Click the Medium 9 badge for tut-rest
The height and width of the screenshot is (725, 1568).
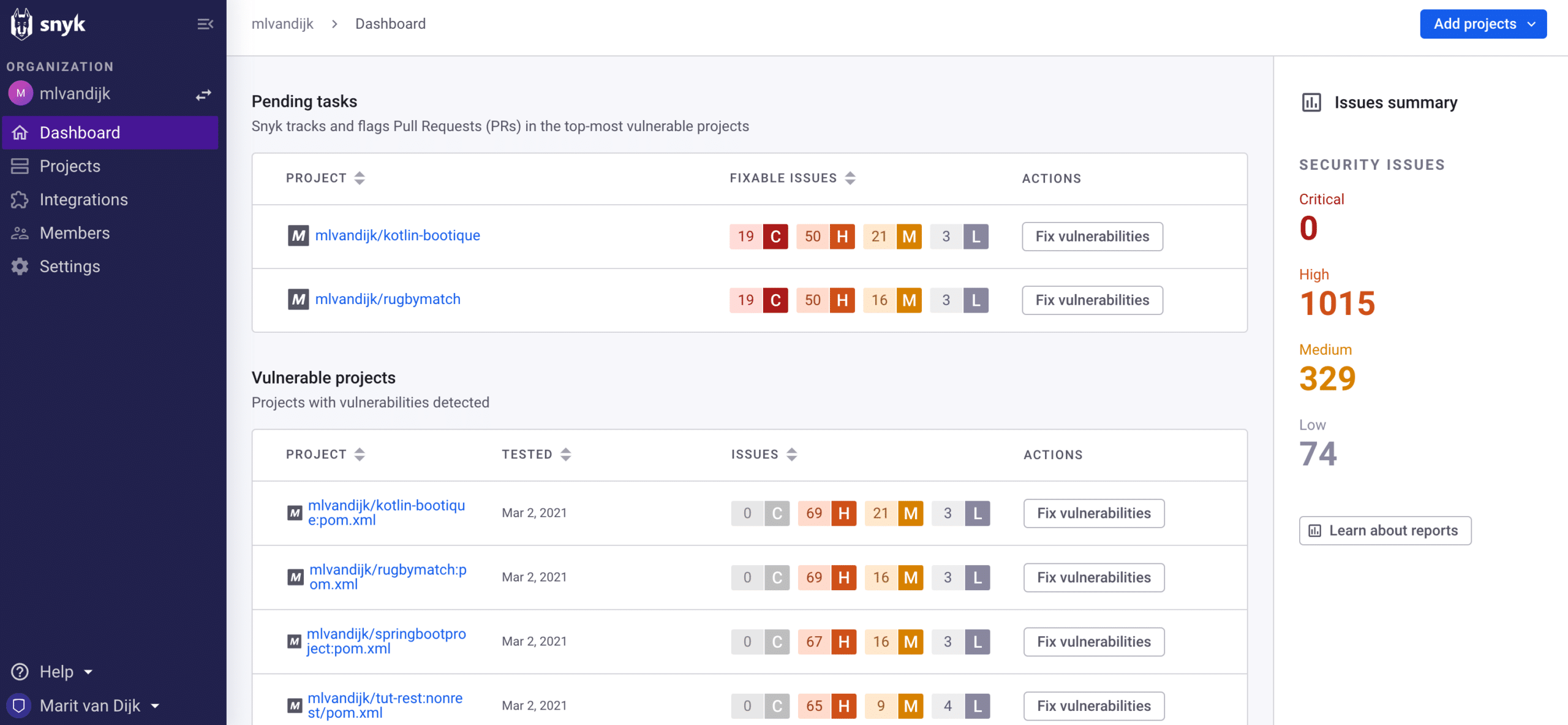point(894,706)
